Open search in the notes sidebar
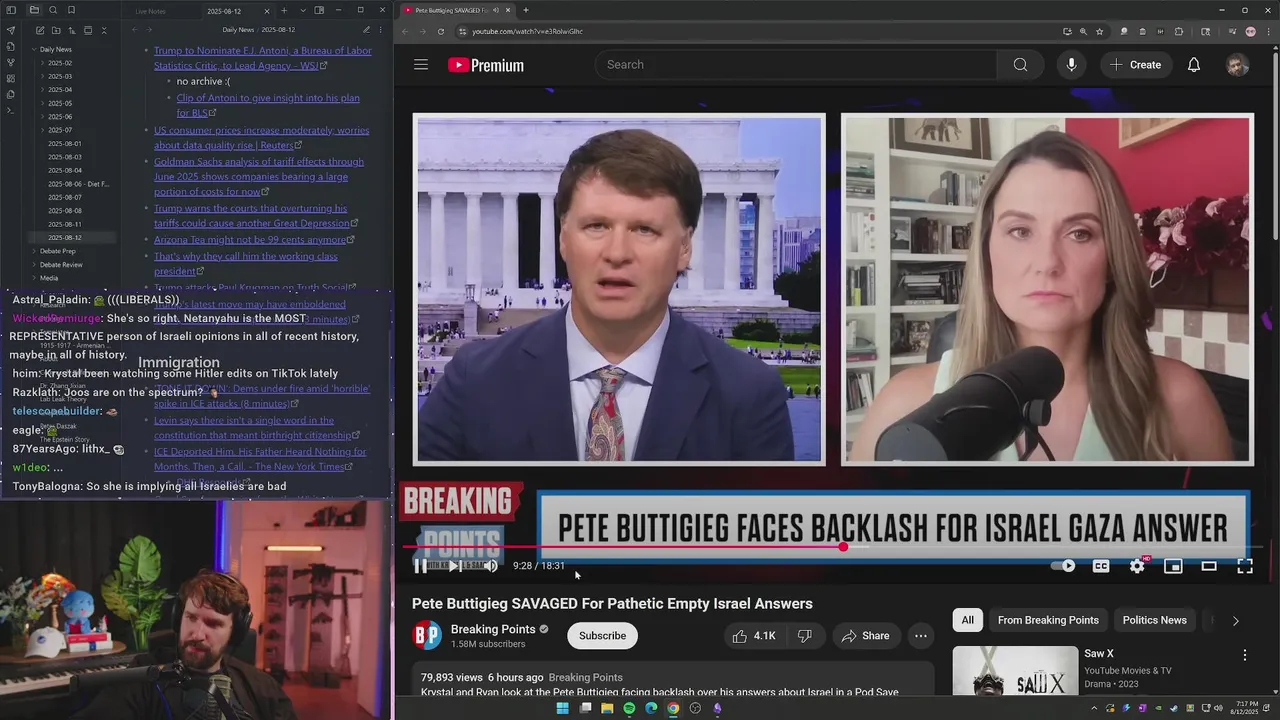Viewport: 1280px width, 720px height. [x=51, y=10]
